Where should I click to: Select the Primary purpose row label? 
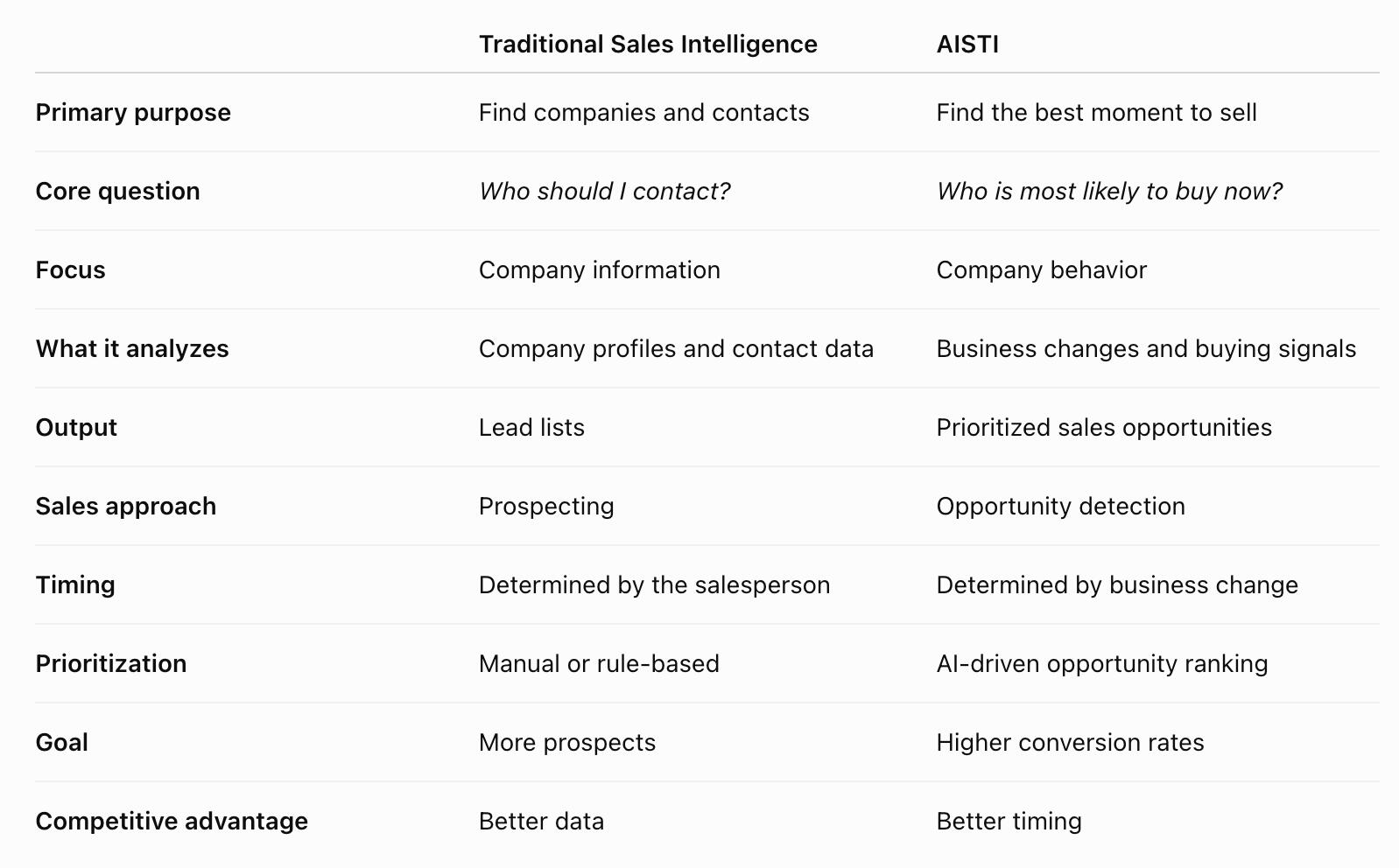[133, 113]
